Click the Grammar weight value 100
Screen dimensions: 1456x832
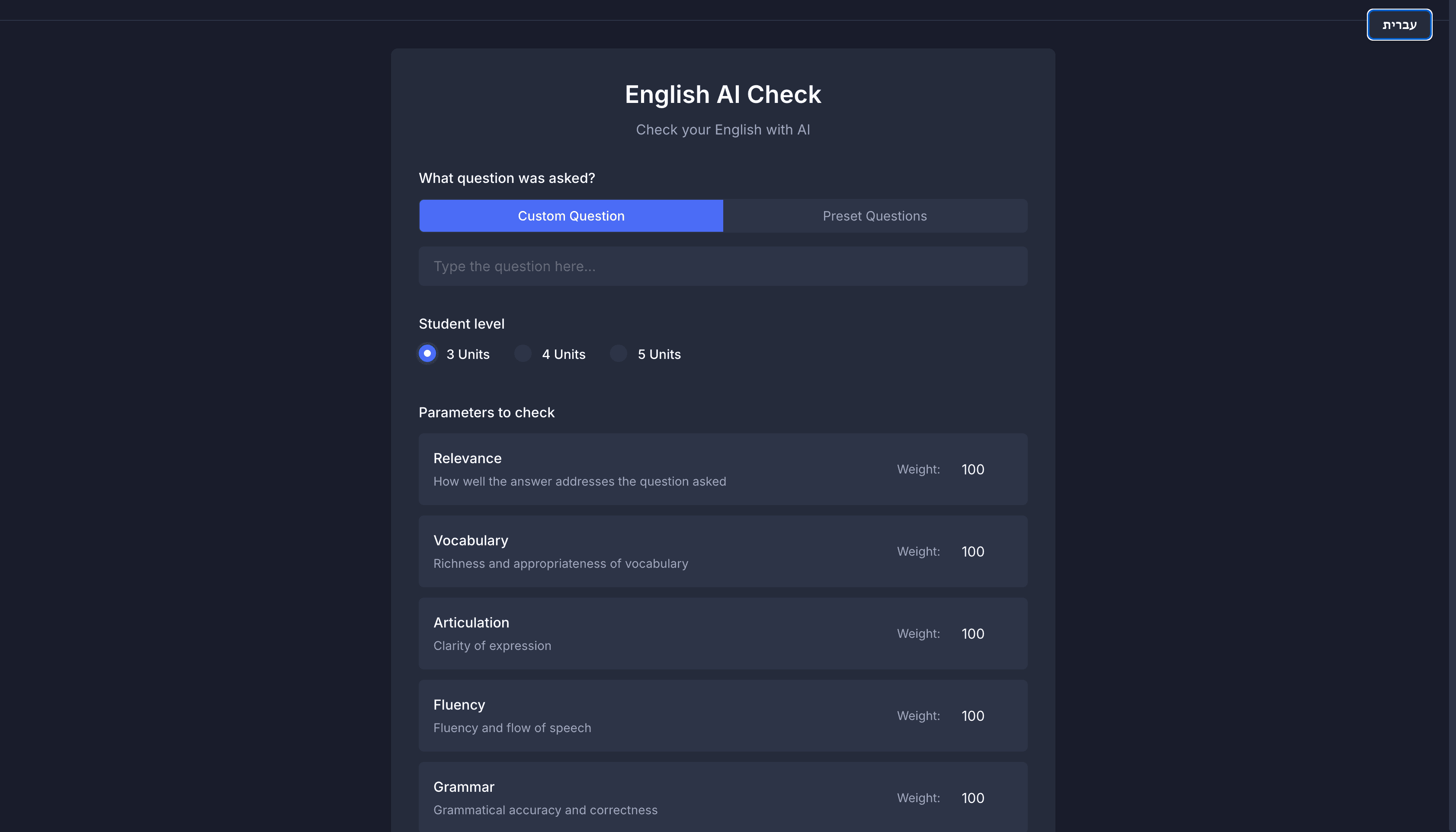point(972,798)
